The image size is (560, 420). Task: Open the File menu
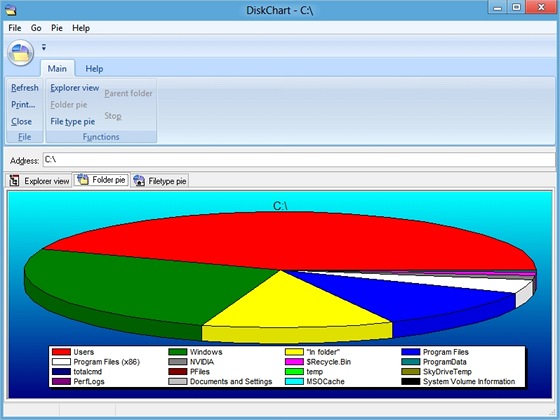click(15, 28)
